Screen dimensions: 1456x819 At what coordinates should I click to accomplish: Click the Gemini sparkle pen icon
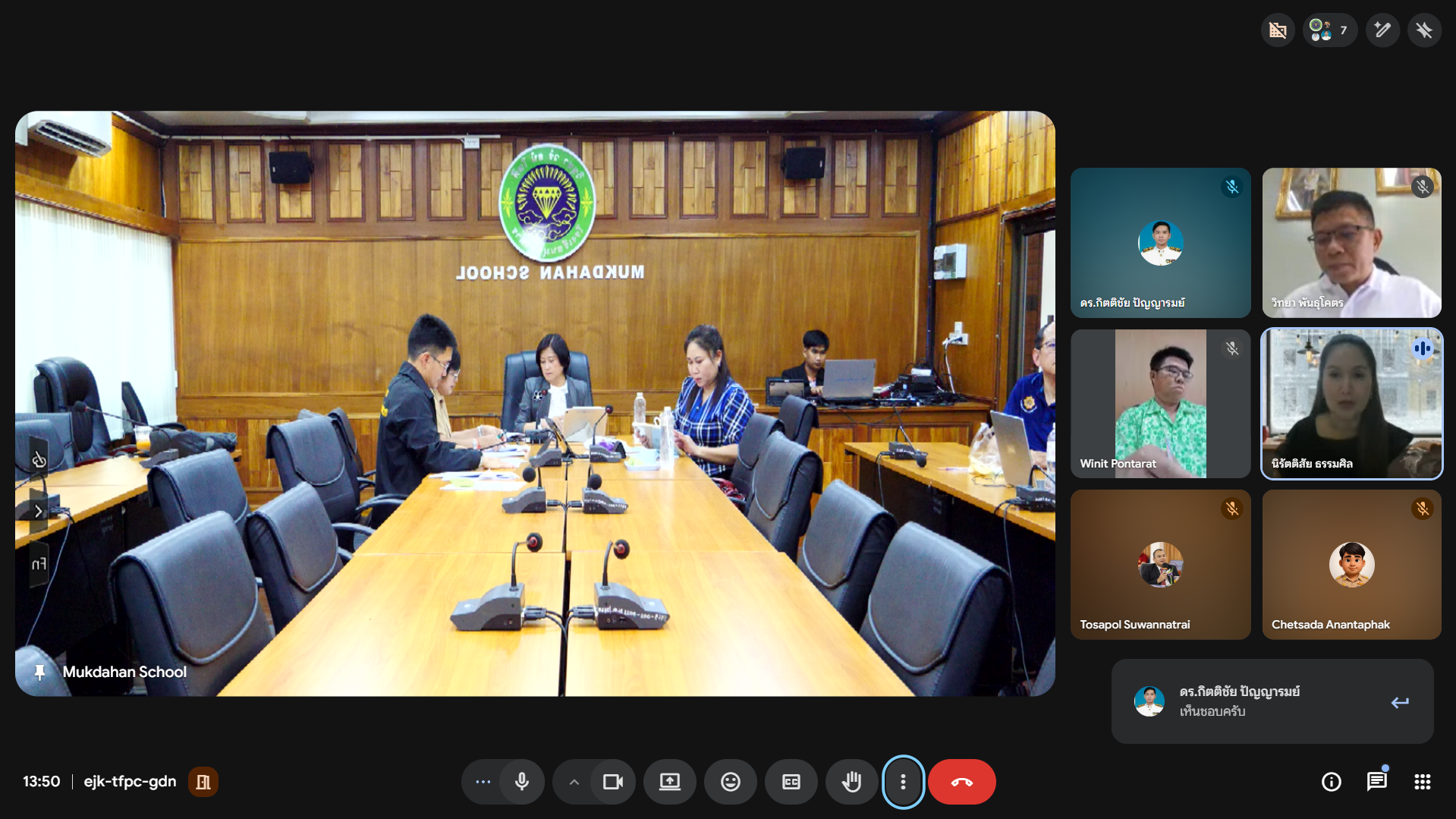[1382, 30]
